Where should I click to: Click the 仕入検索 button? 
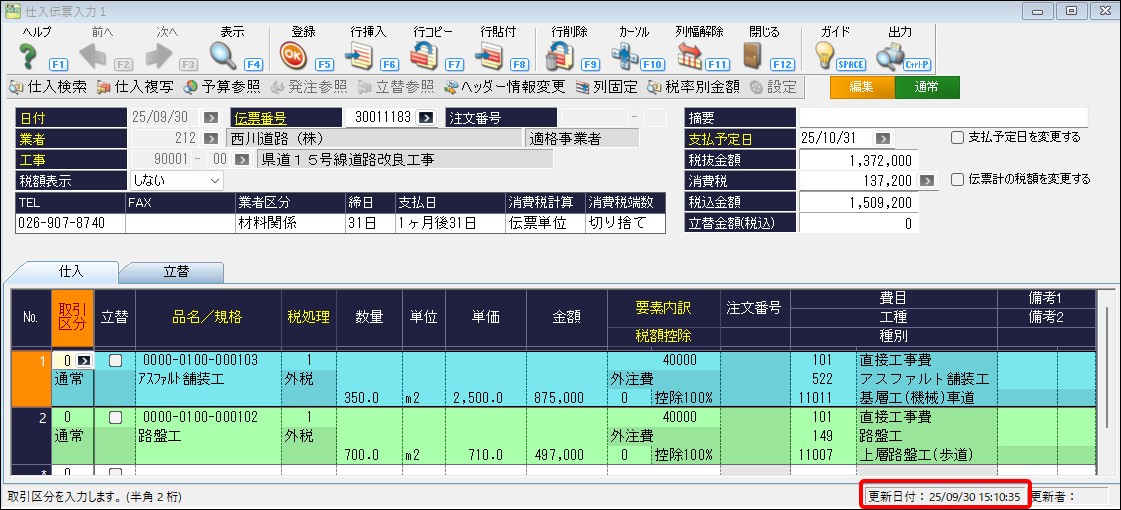(48, 87)
